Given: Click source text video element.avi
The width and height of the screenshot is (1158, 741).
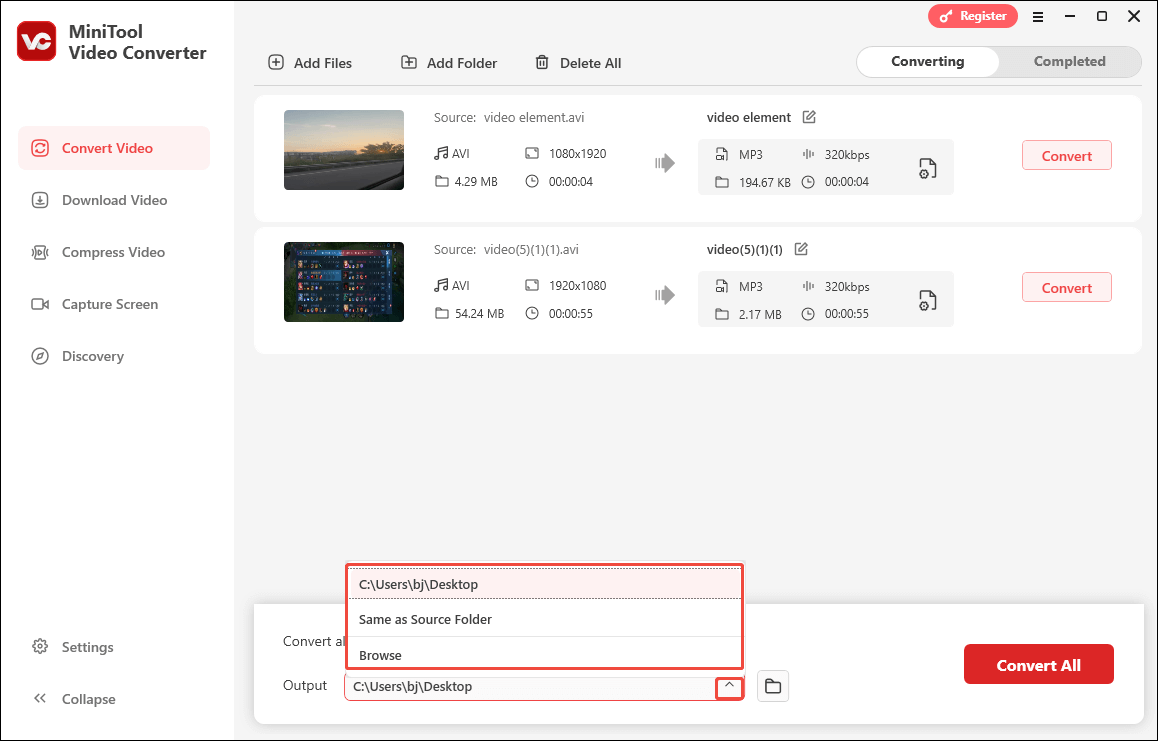Looking at the screenshot, I should pyautogui.click(x=534, y=117).
